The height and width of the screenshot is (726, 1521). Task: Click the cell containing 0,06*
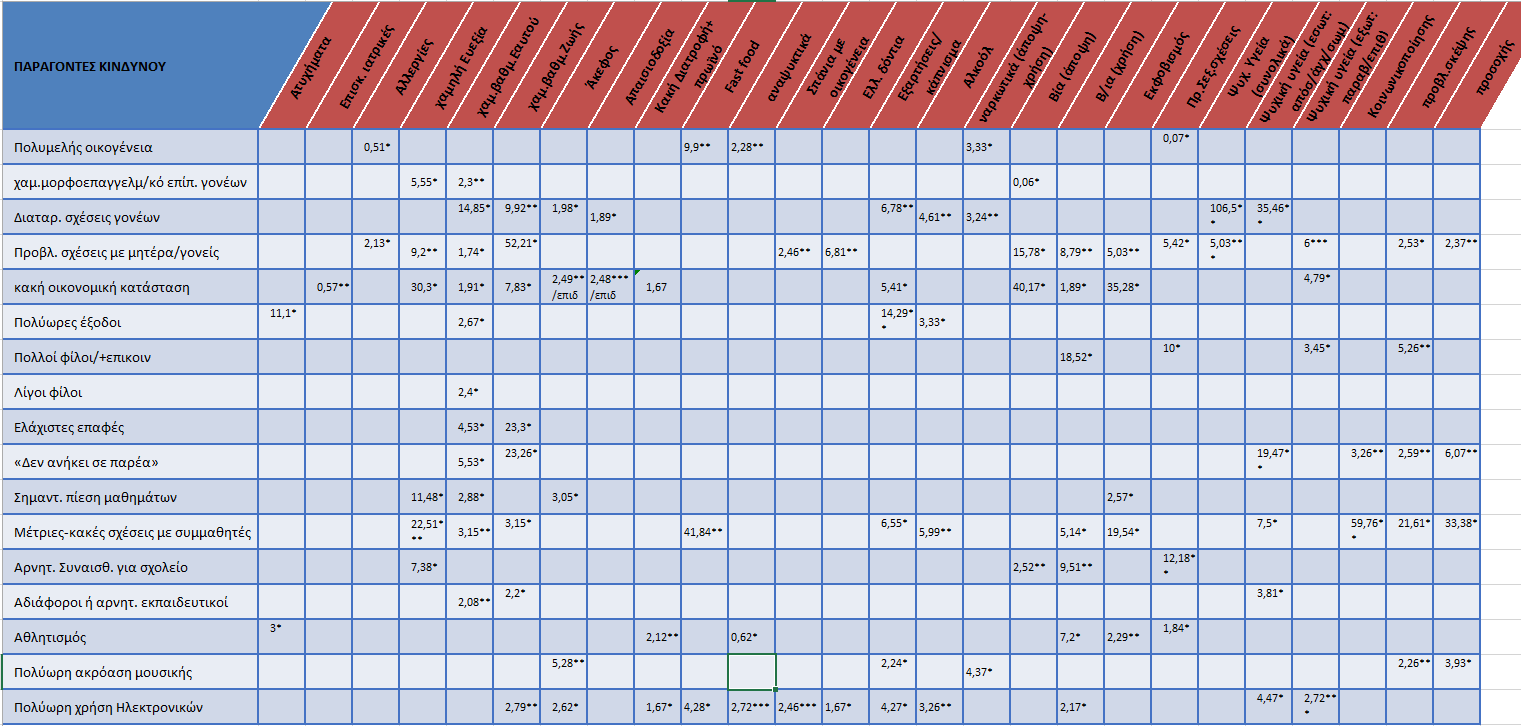point(1033,182)
